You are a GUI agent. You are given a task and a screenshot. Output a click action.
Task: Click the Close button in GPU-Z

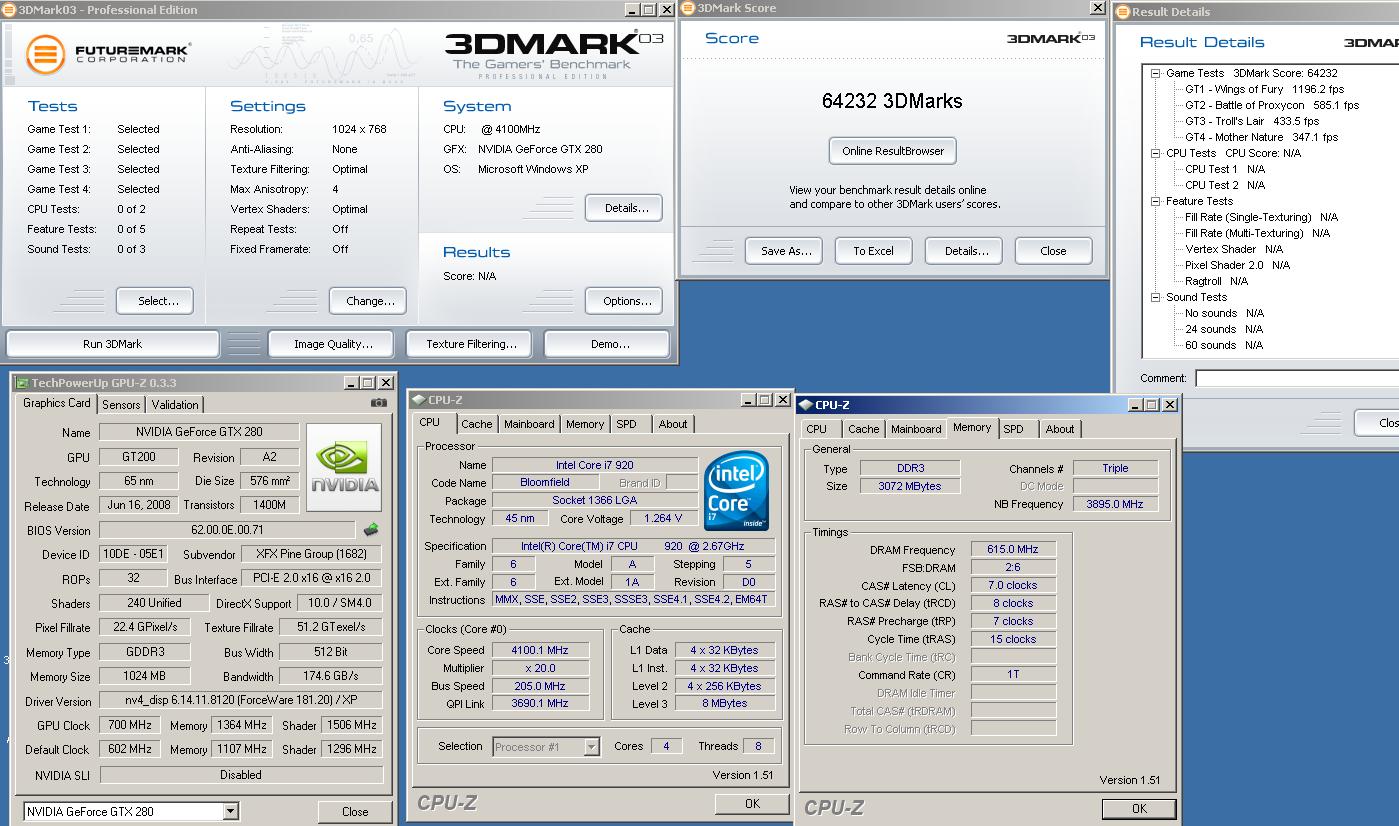(355, 812)
